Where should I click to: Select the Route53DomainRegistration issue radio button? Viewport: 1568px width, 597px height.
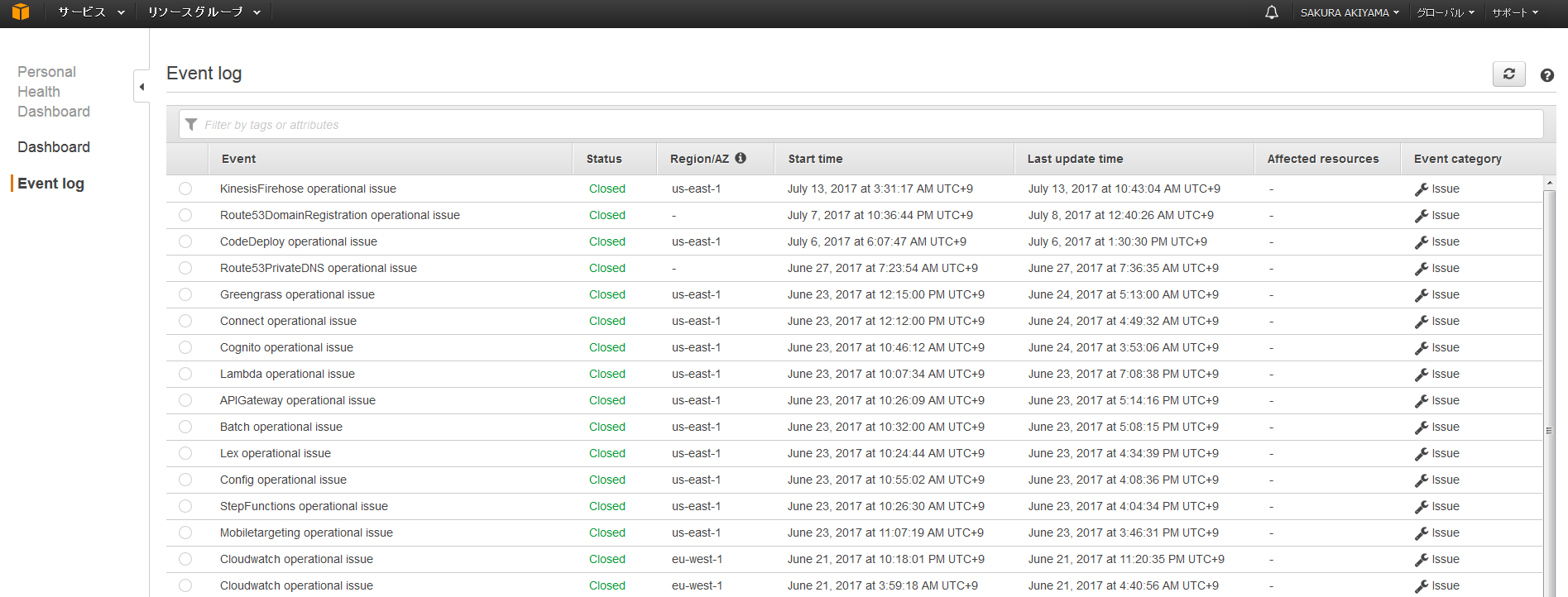click(x=185, y=215)
